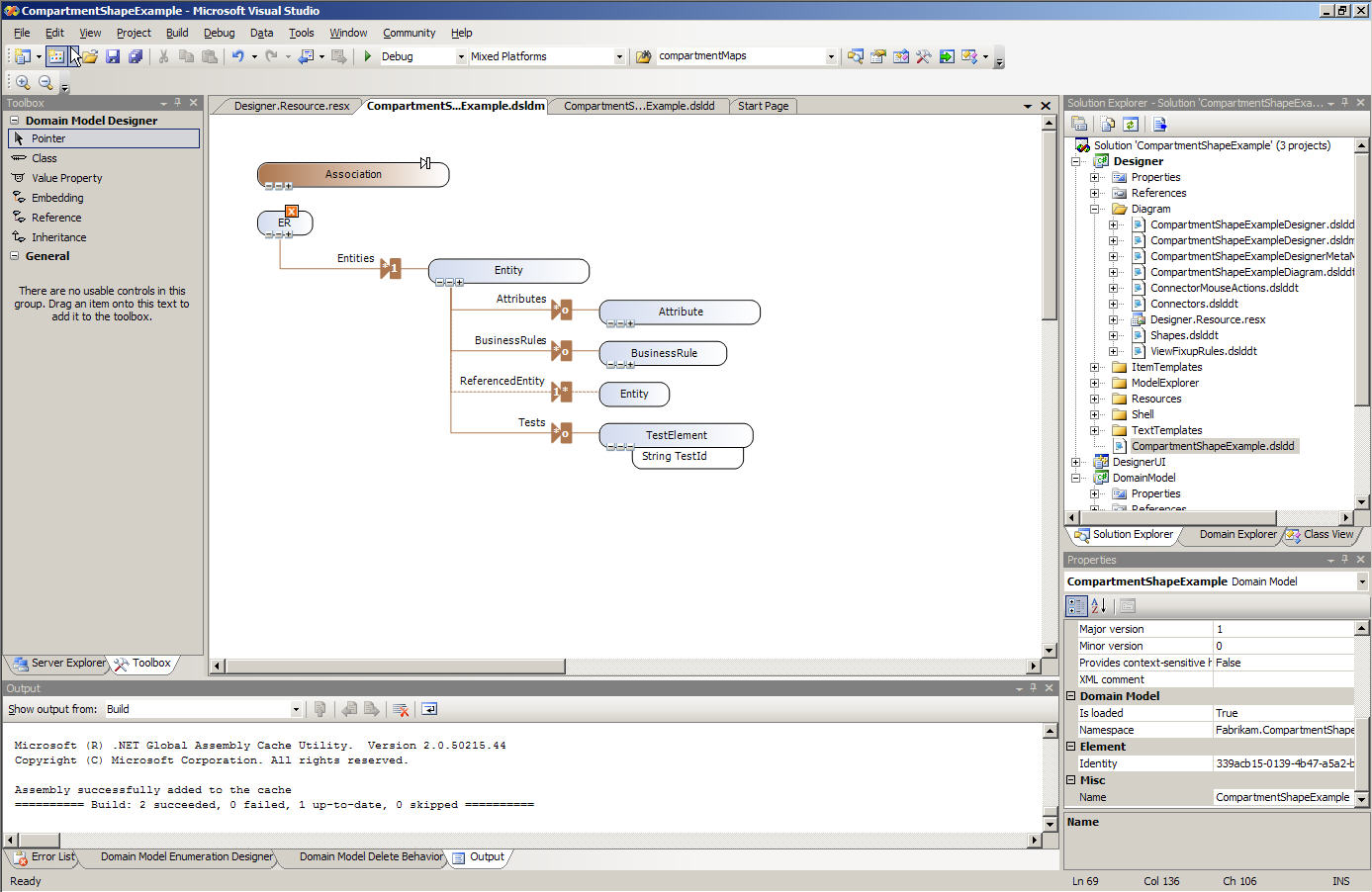Switch Properties grid to Alphabetical sorting

coord(1098,605)
